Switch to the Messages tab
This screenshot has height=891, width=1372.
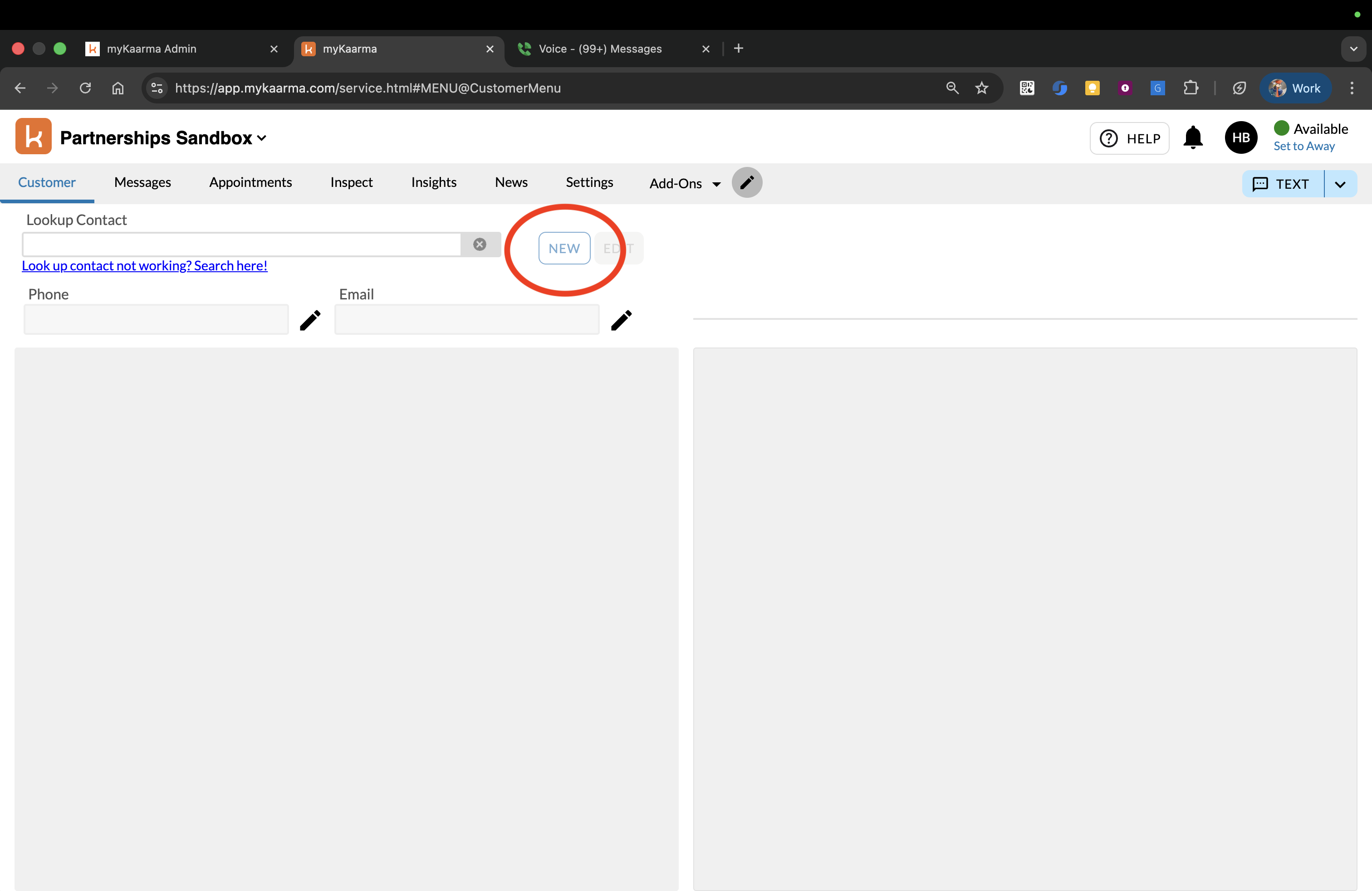click(x=142, y=183)
